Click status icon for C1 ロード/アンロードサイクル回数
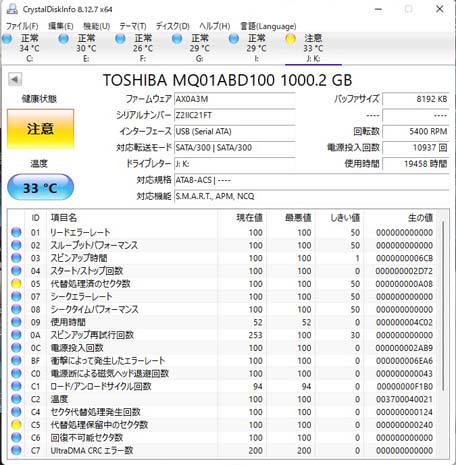This screenshot has width=456, height=465. coord(16,386)
